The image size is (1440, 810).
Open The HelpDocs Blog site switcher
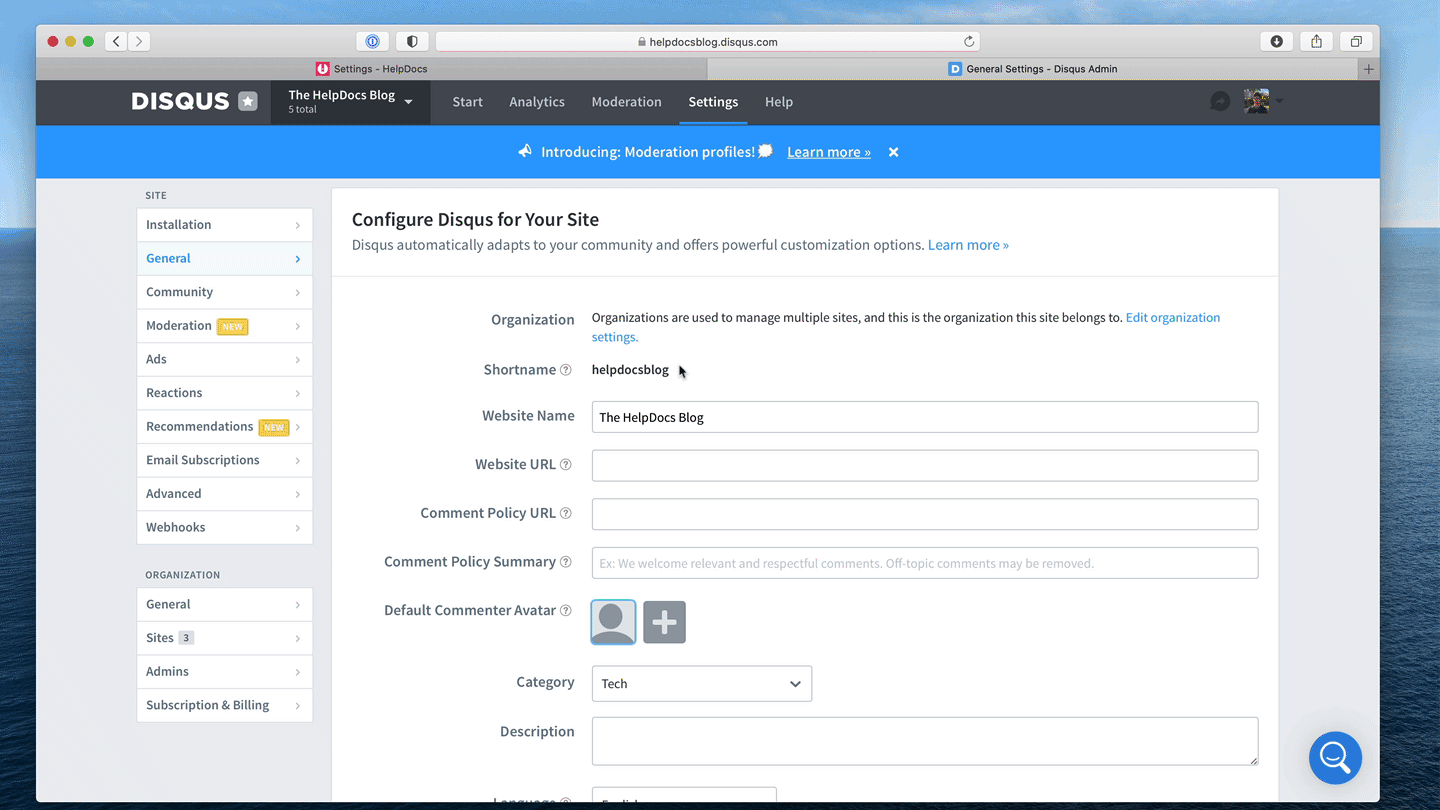[x=350, y=102]
